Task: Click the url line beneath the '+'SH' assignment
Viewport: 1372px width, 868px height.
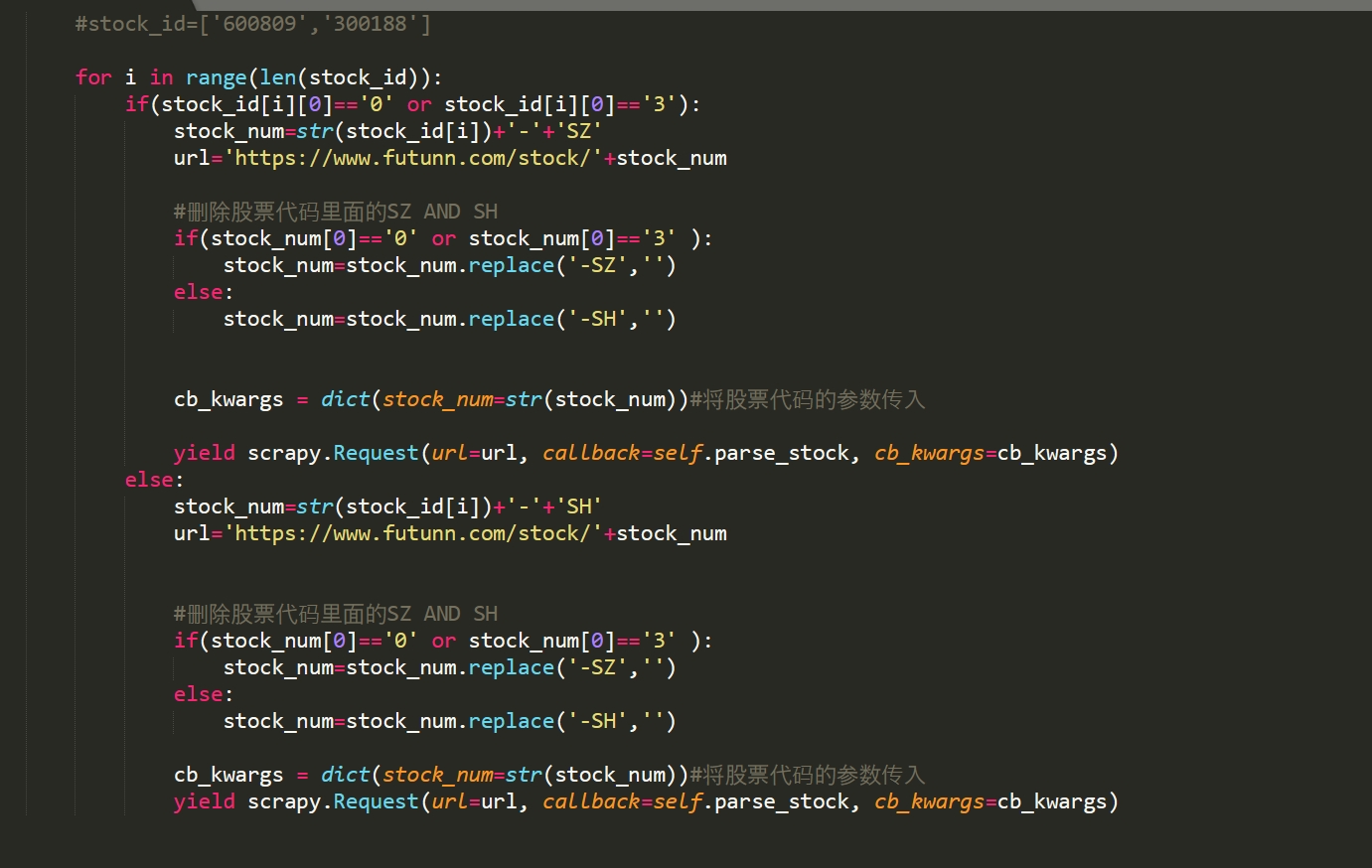Action: 450,533
